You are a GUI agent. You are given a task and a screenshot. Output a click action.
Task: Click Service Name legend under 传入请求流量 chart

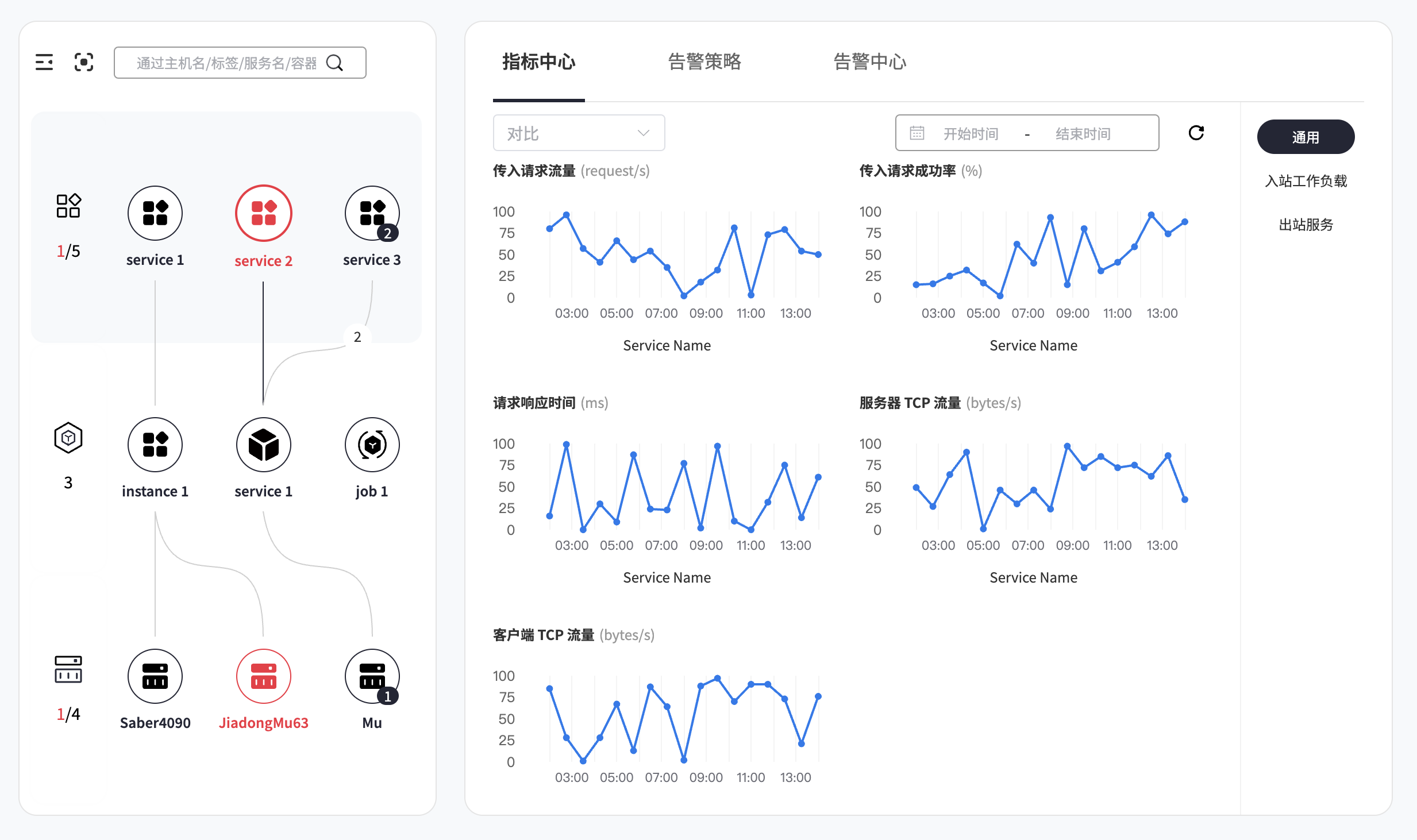[x=667, y=345]
